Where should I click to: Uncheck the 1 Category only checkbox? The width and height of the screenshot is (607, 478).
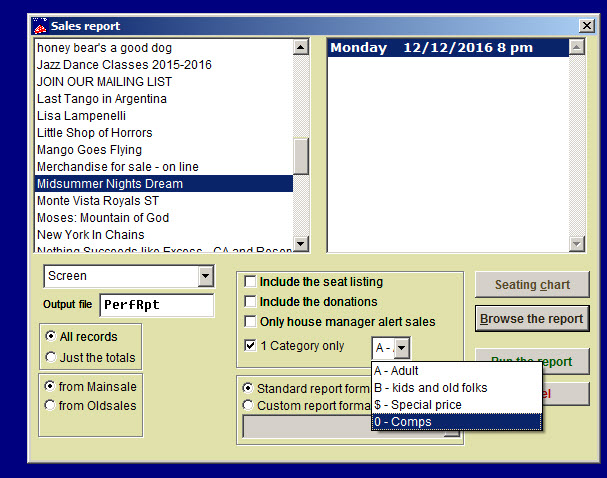click(x=251, y=346)
